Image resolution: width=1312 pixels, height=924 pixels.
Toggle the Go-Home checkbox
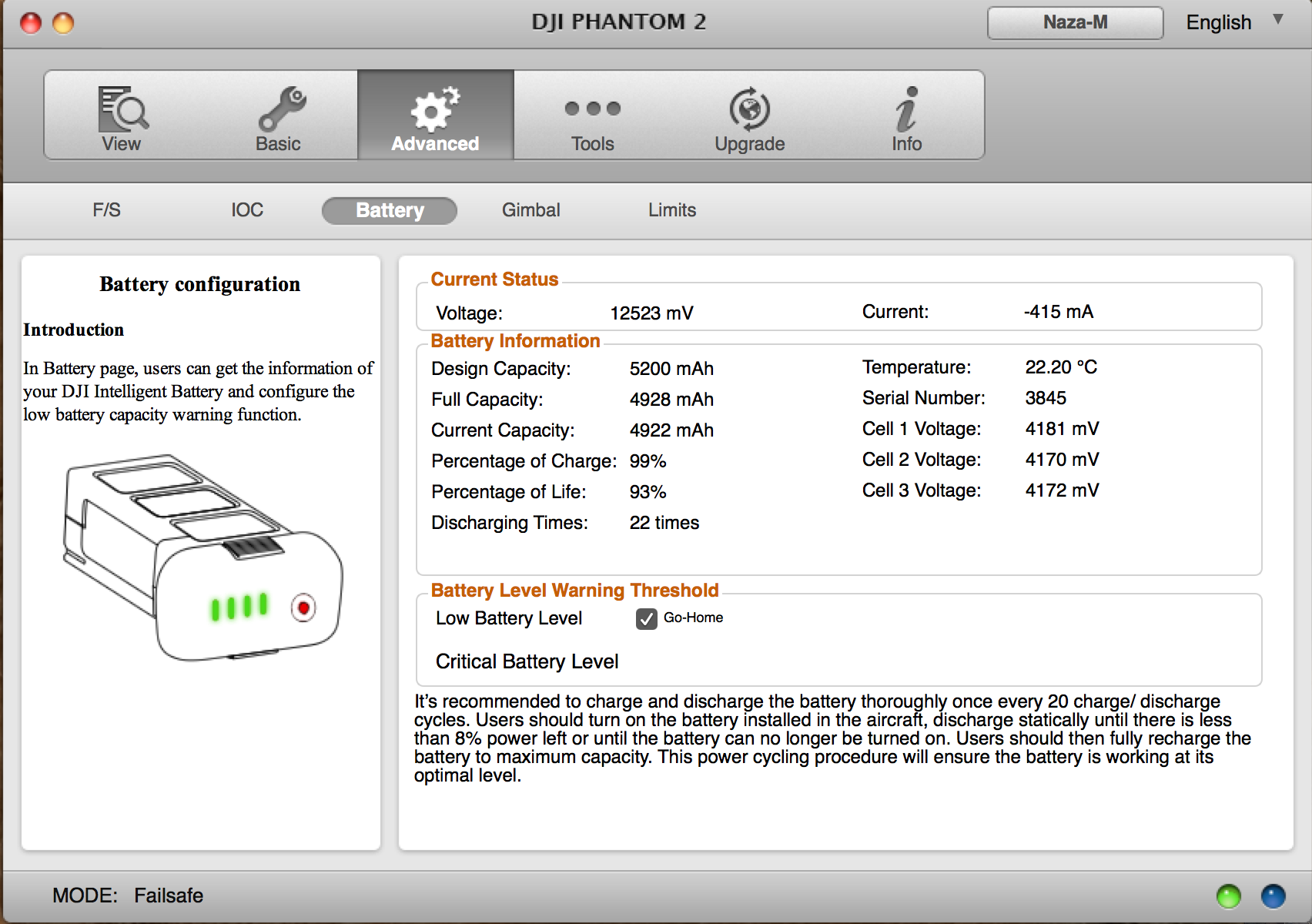coord(647,618)
